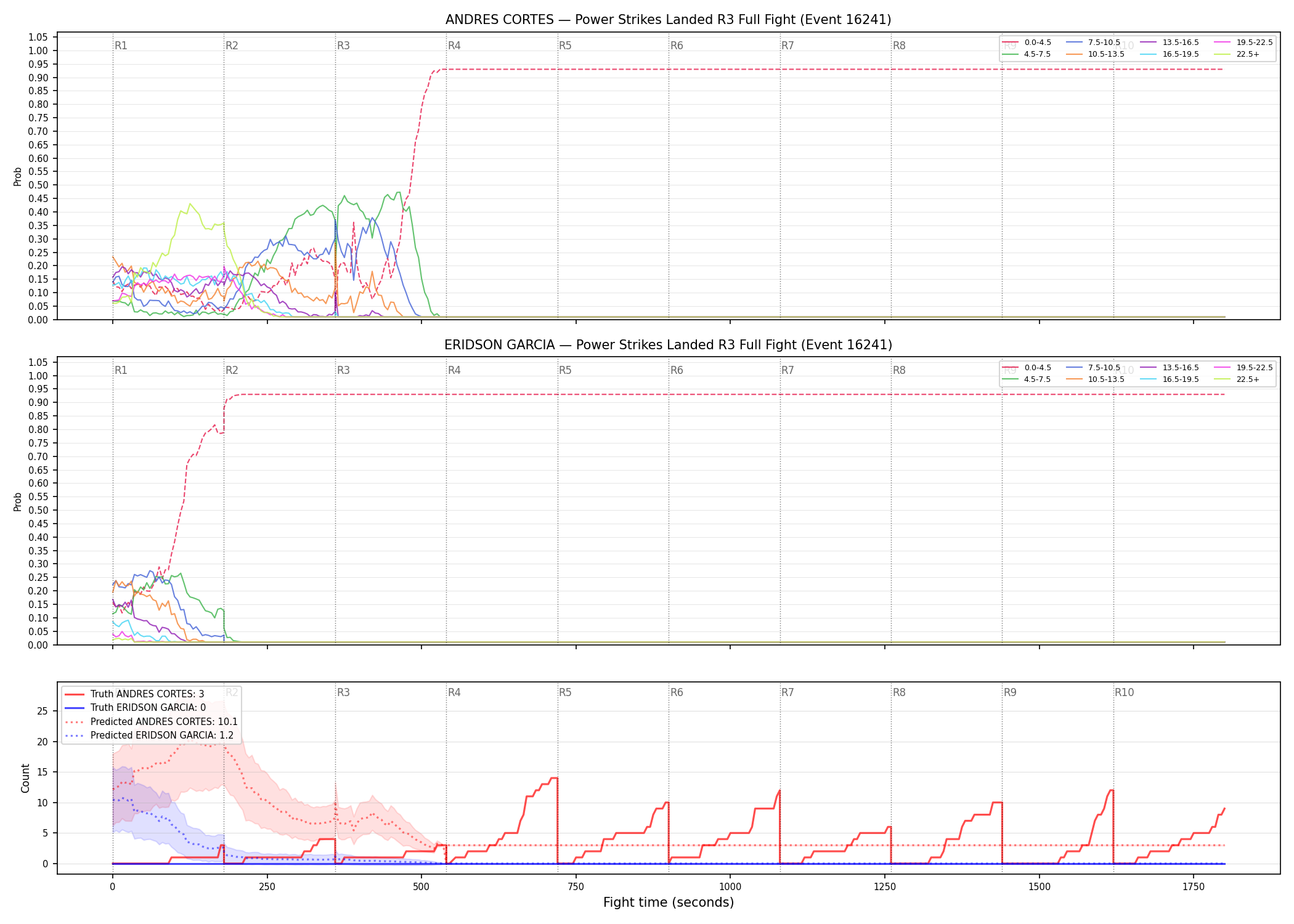The image size is (1294, 924).
Task: Click the R8 round marker in top chart
Action: click(899, 46)
